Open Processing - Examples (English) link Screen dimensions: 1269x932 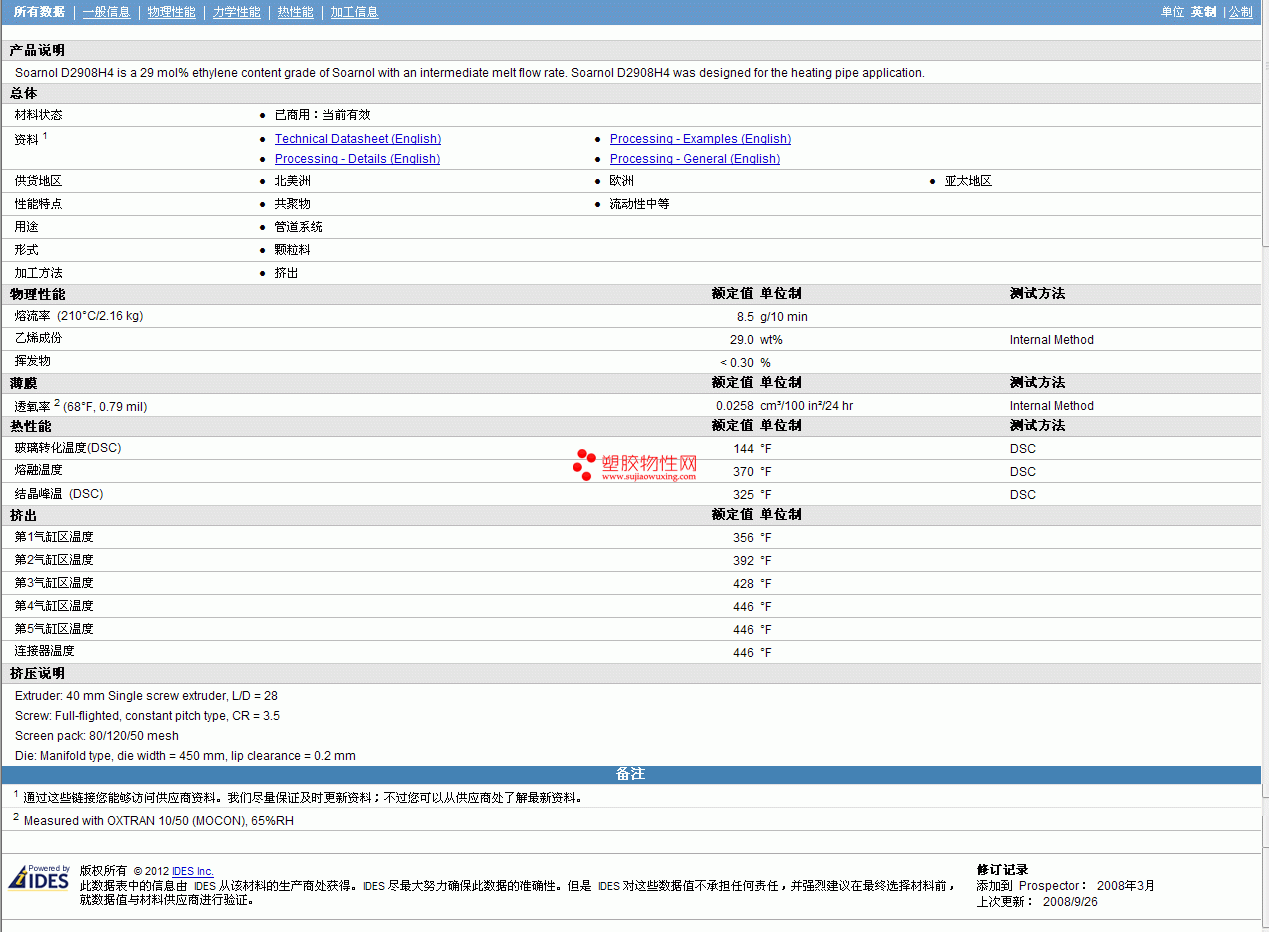click(x=700, y=139)
